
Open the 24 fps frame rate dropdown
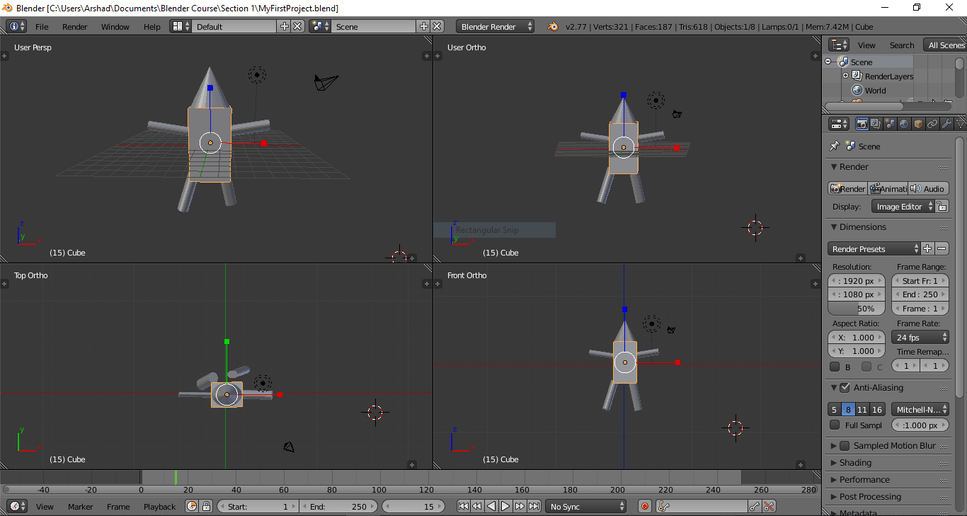click(919, 338)
